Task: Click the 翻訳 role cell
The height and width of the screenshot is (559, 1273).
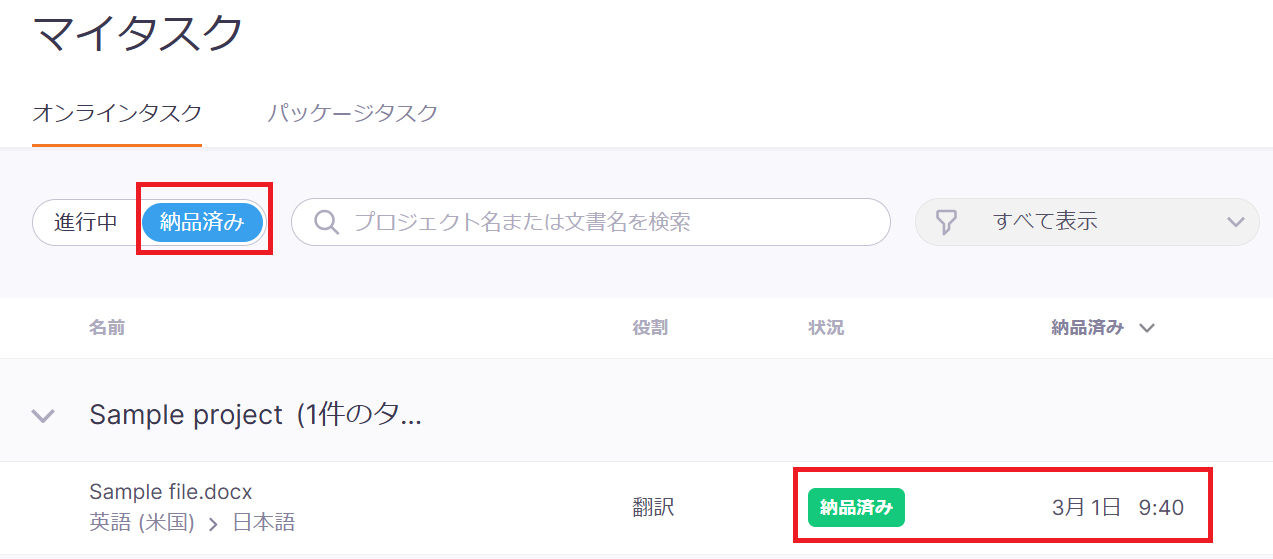Action: 653,508
